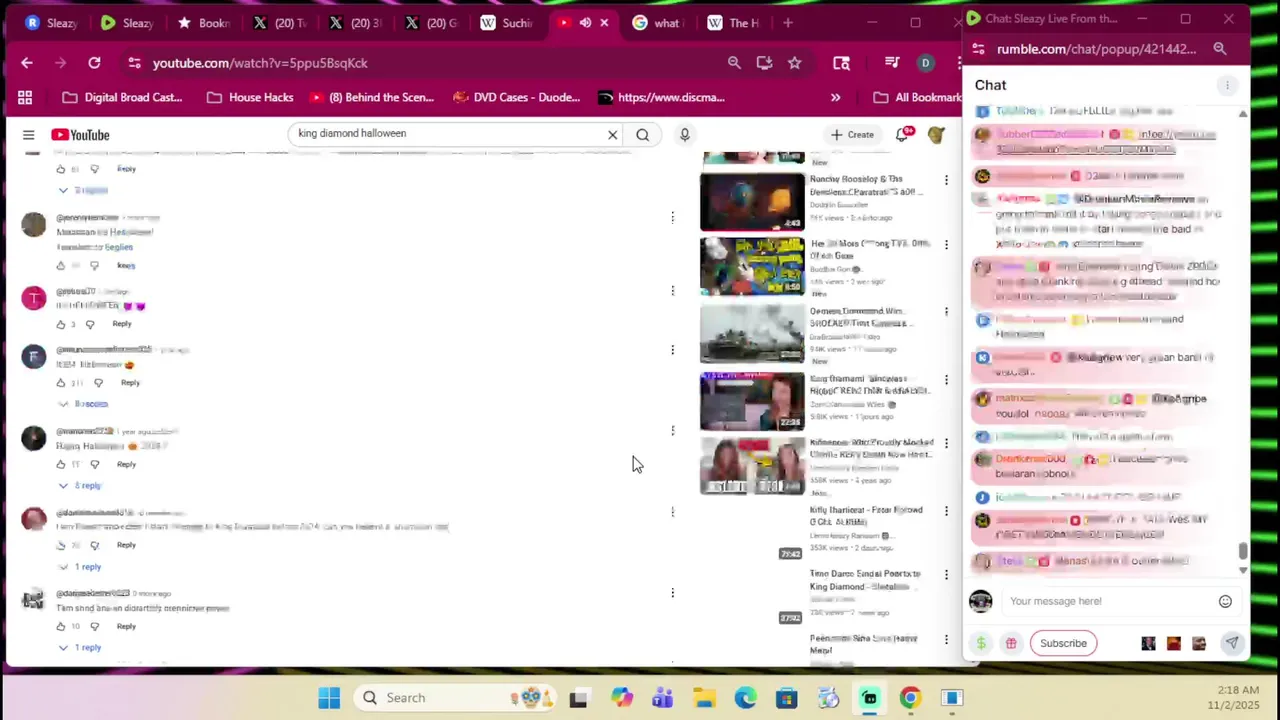Open '(8) Behind the Scen...' bookmark
This screenshot has width=1280, height=720.
pyautogui.click(x=371, y=97)
